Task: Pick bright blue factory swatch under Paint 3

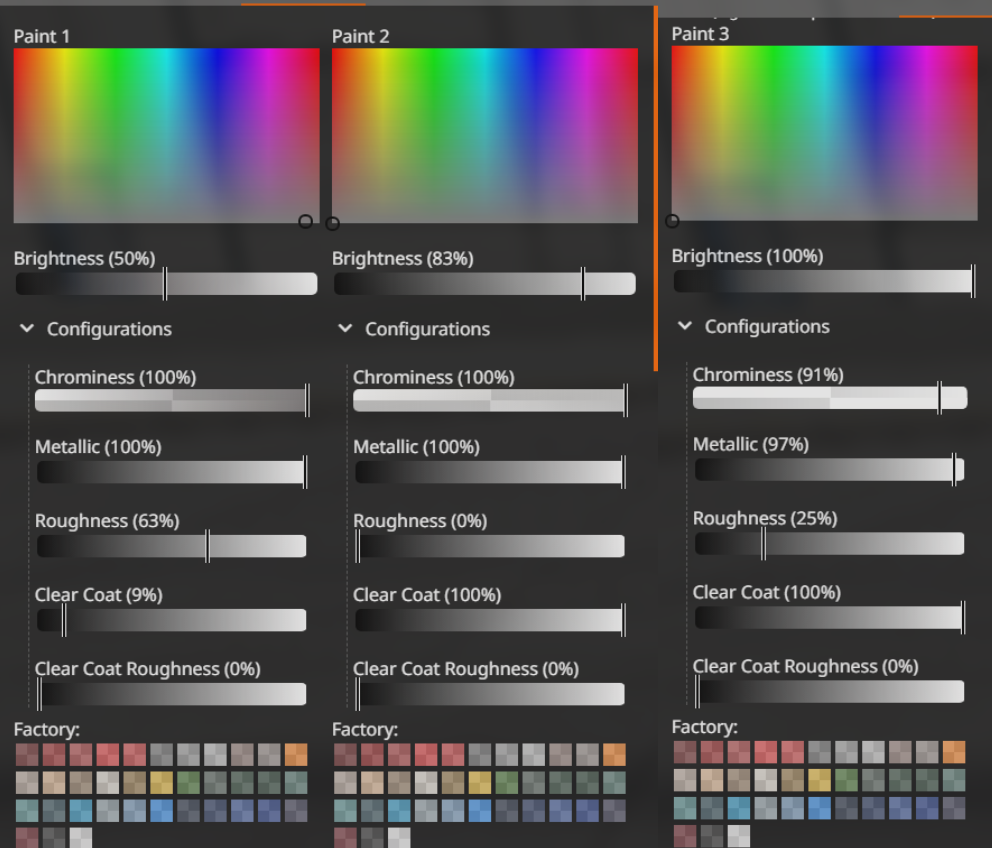Action: 819,808
